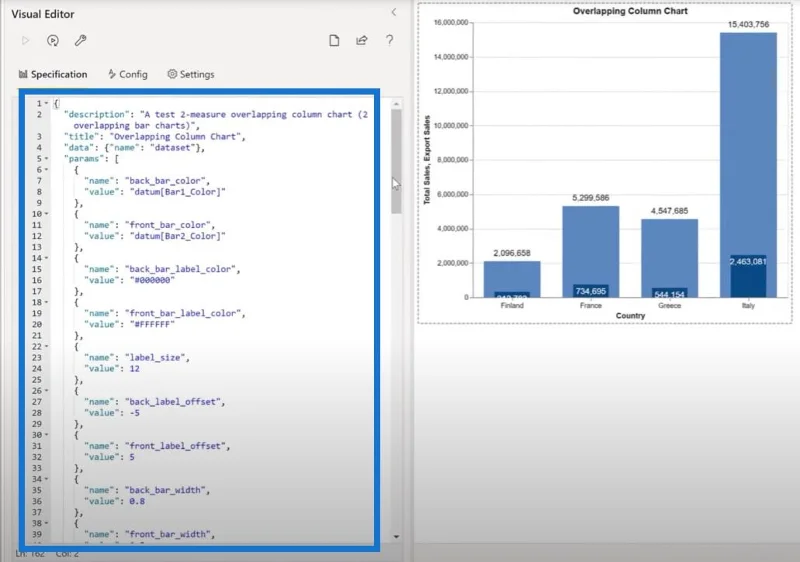Click the "#FFFFFF" color value
The image size is (800, 562).
click(152, 324)
